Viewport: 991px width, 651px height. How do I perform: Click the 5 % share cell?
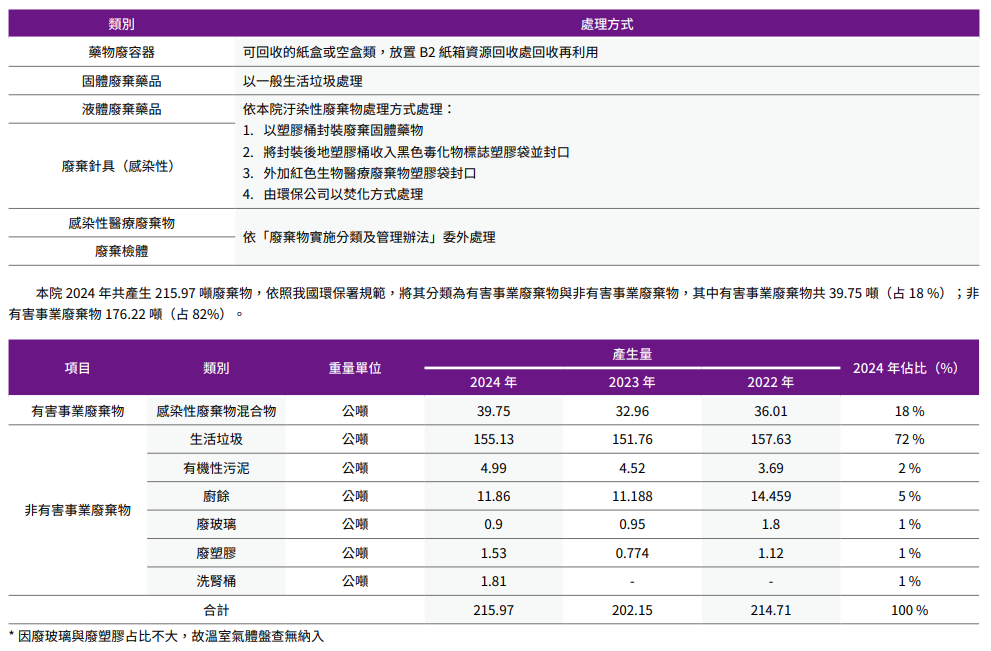click(909, 496)
